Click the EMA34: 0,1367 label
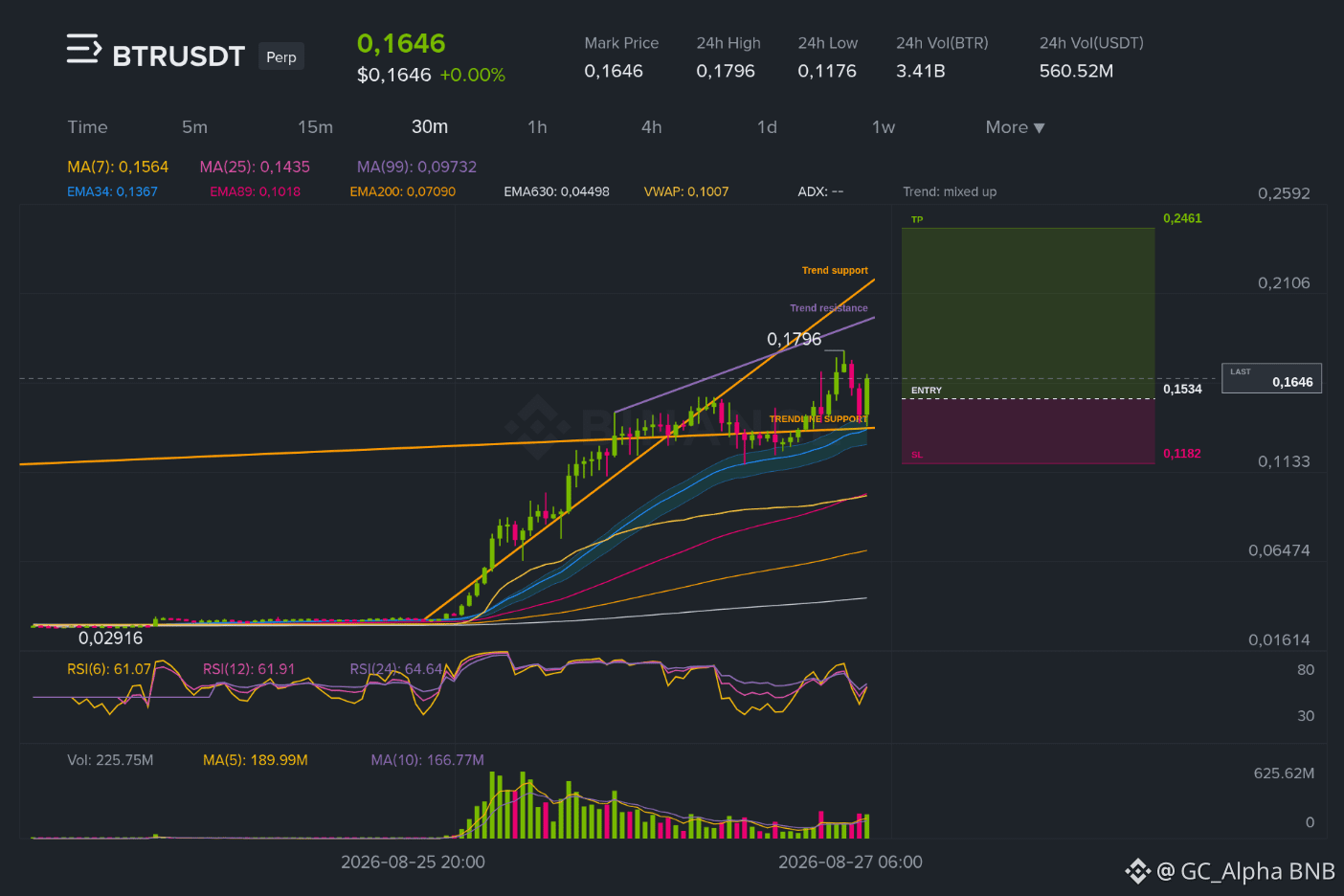The image size is (1344, 896). coord(112,191)
